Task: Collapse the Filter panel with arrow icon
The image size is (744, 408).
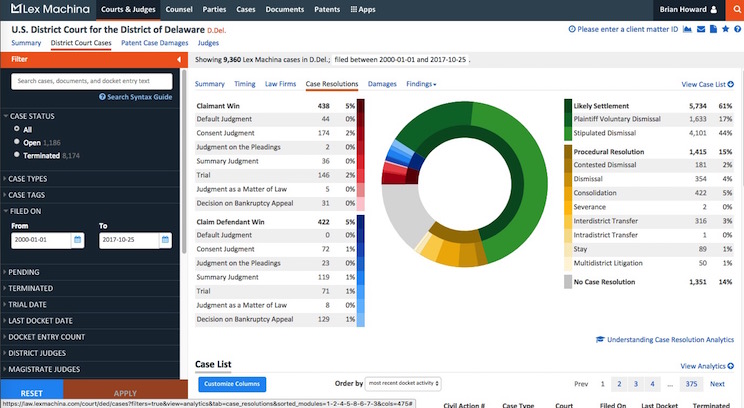Action: [x=178, y=60]
